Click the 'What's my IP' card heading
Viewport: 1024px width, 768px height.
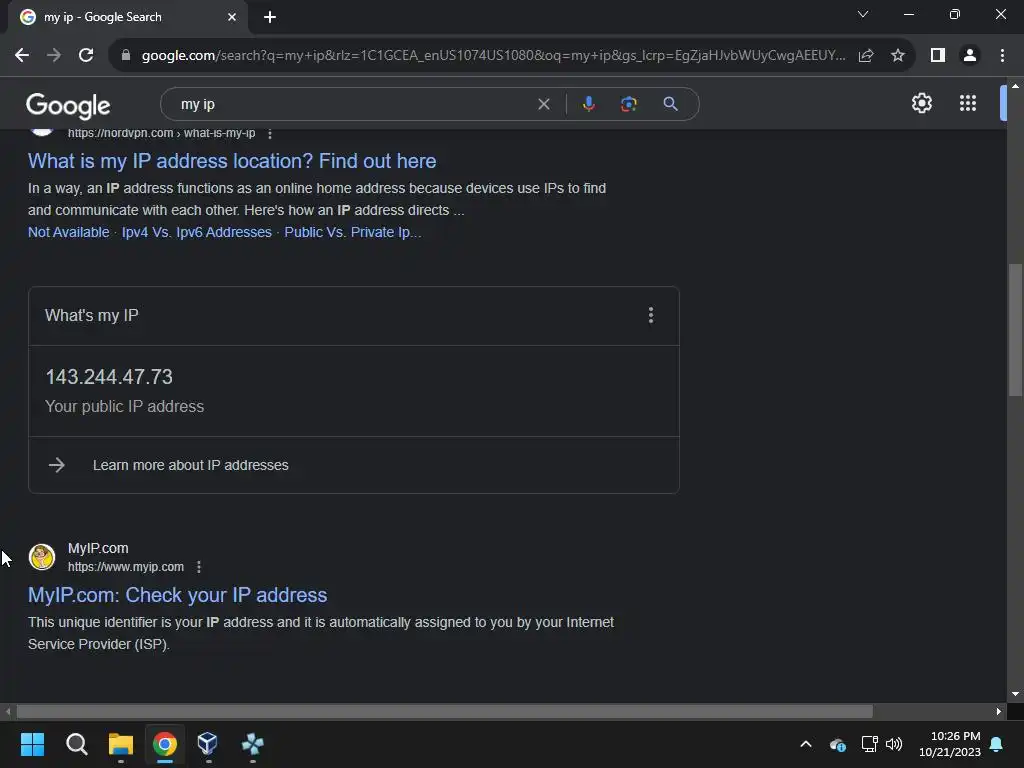pyautogui.click(x=91, y=315)
